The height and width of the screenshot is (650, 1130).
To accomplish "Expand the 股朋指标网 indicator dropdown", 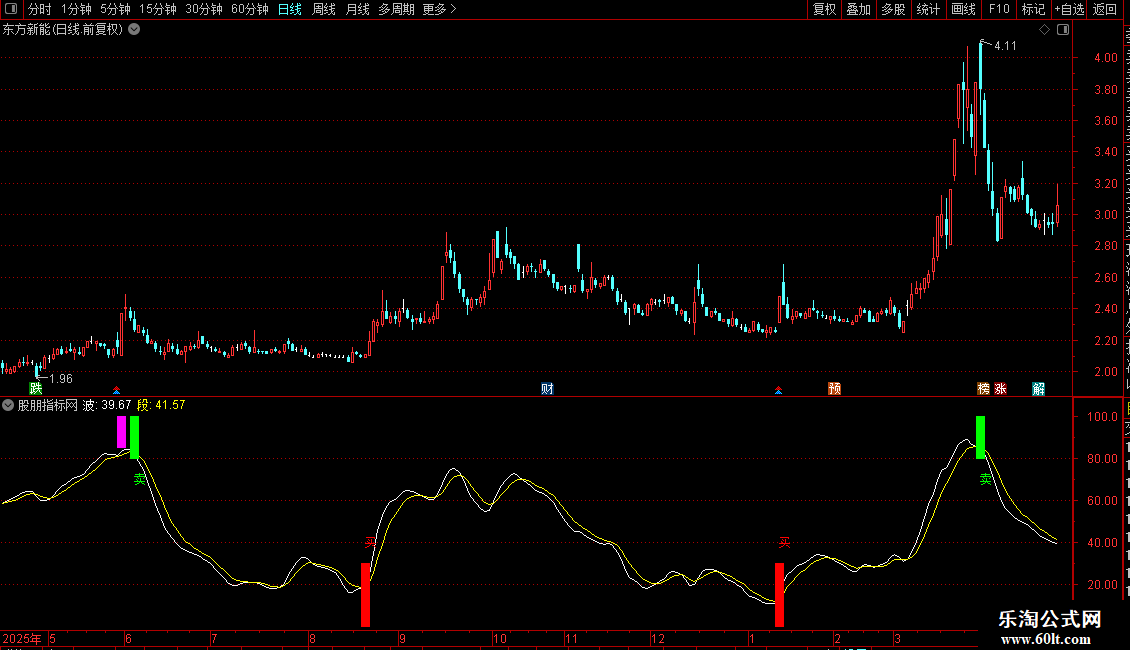I will point(8,406).
